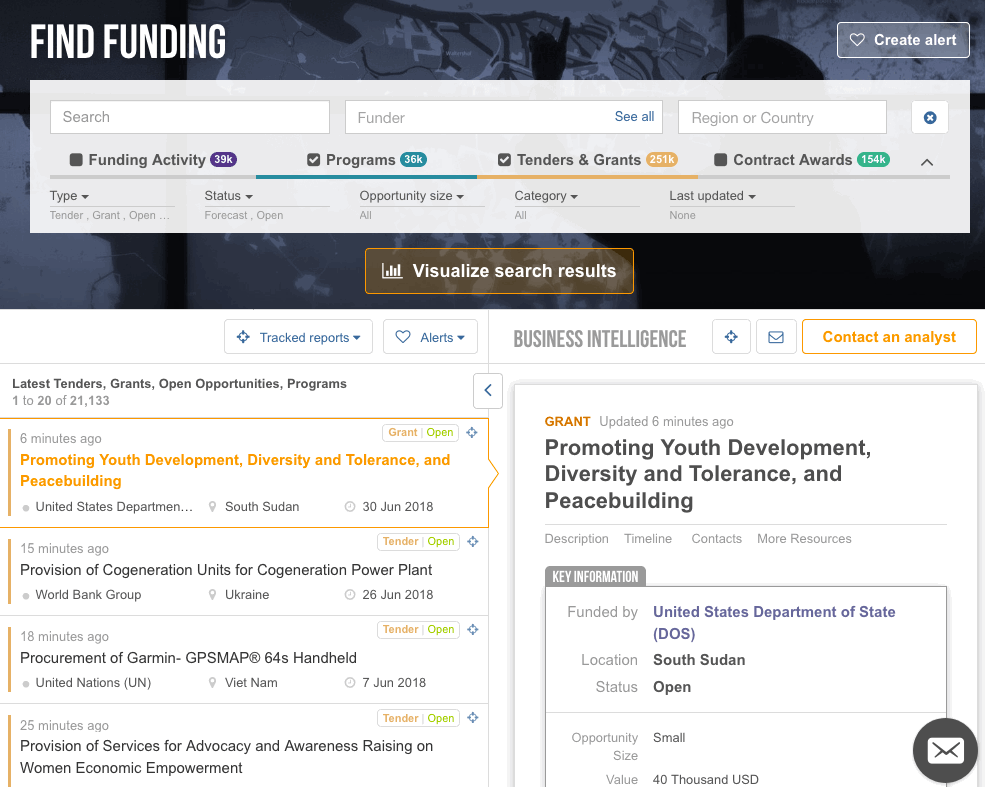Click the bar chart icon on Visualize button

(x=392, y=271)
